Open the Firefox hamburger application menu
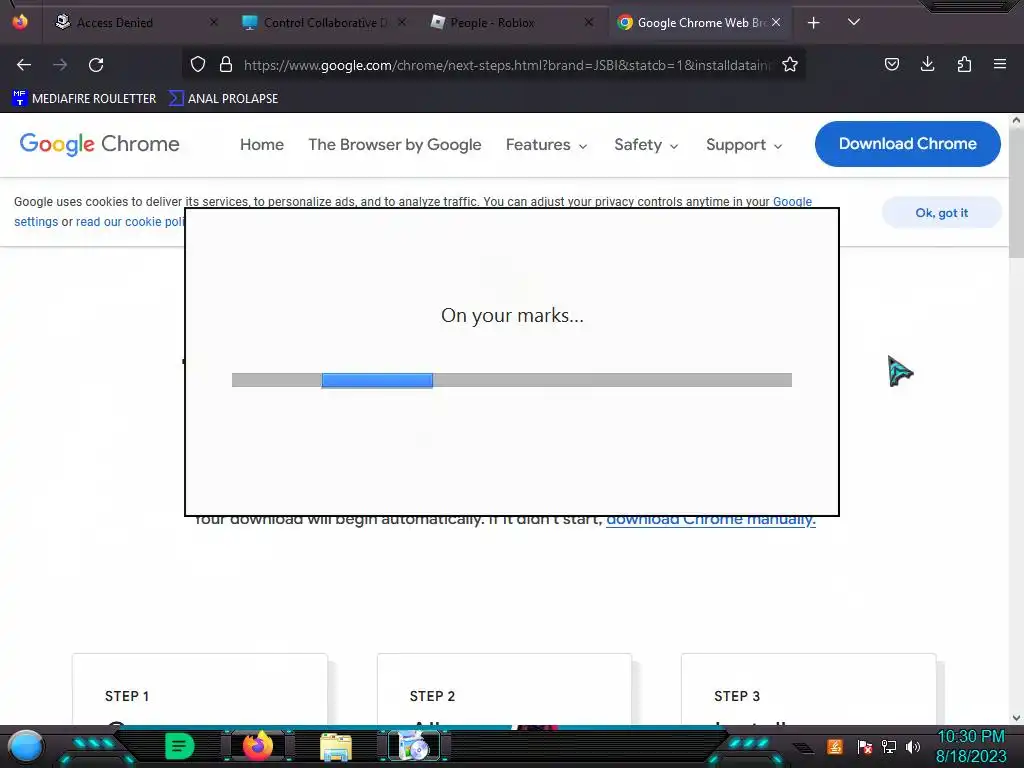 tap(1000, 64)
